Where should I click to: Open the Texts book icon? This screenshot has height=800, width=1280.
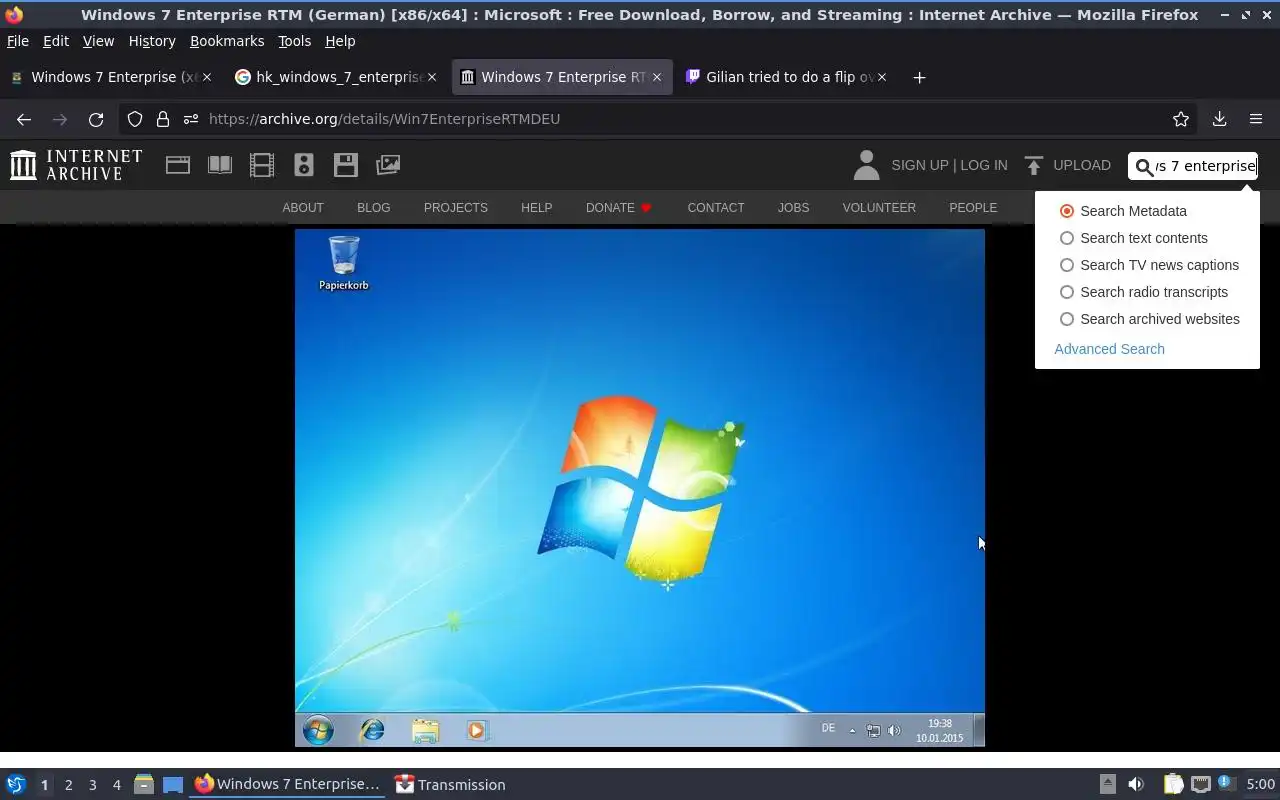coord(220,165)
